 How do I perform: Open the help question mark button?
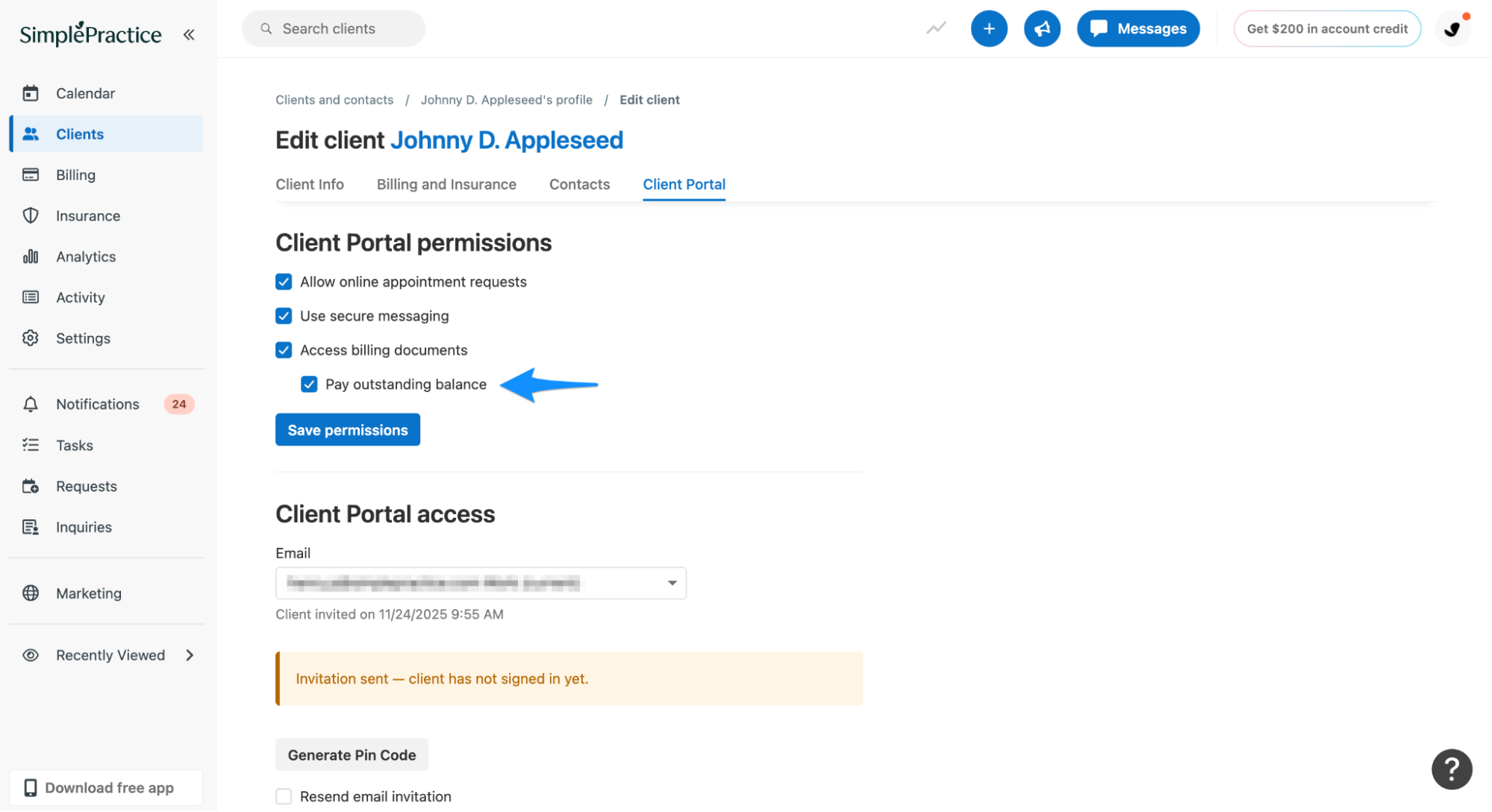pos(1451,769)
